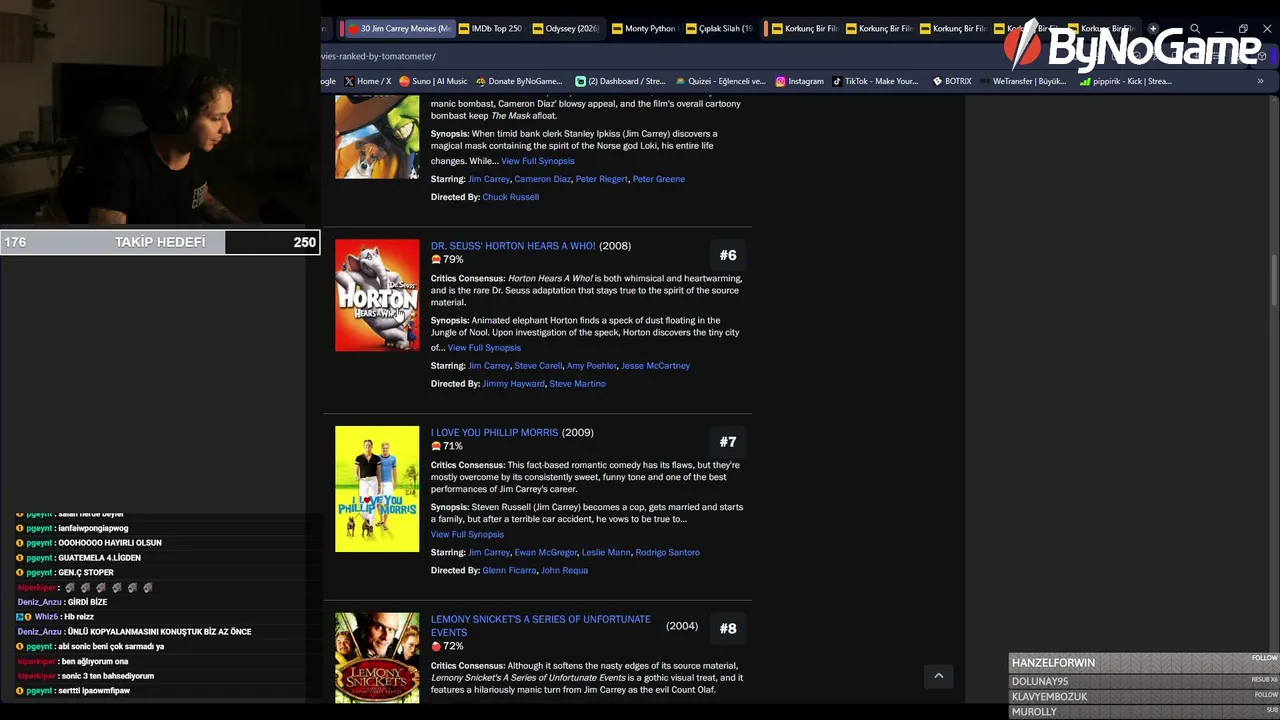Open Lemony Snicket's A Series of Unfortunate Events link
Viewport: 1280px width, 720px height.
point(541,626)
